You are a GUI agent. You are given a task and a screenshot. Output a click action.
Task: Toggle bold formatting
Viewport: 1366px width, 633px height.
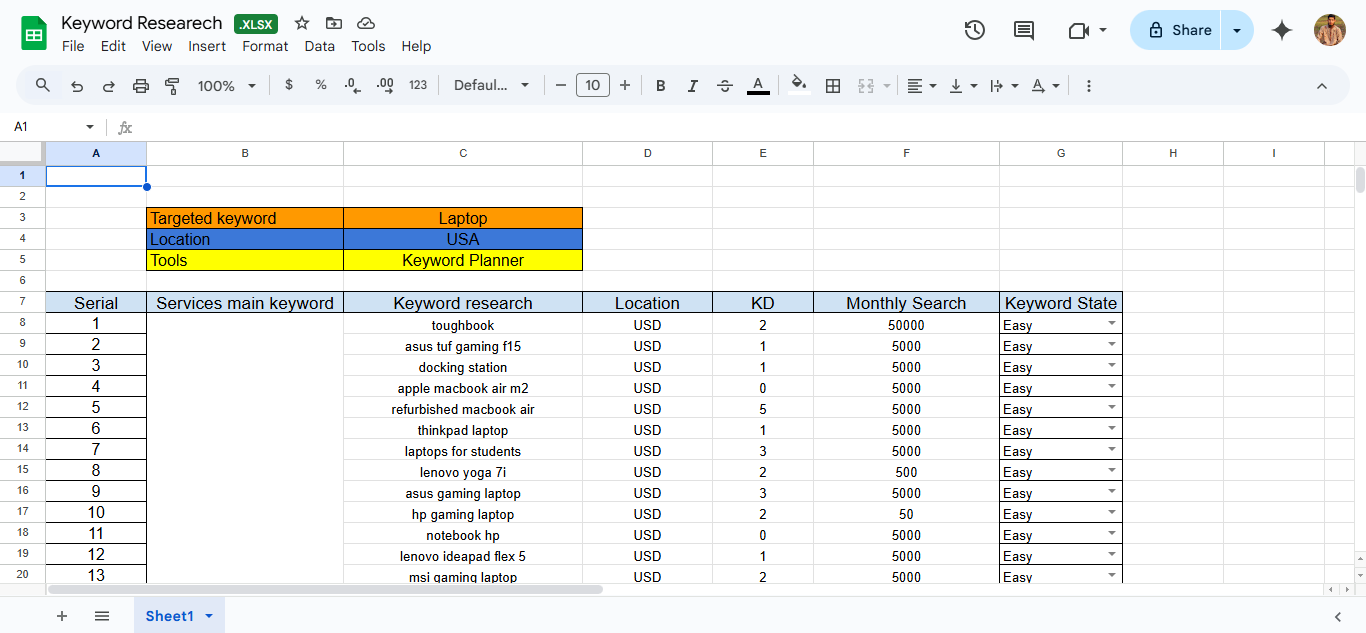pos(660,86)
